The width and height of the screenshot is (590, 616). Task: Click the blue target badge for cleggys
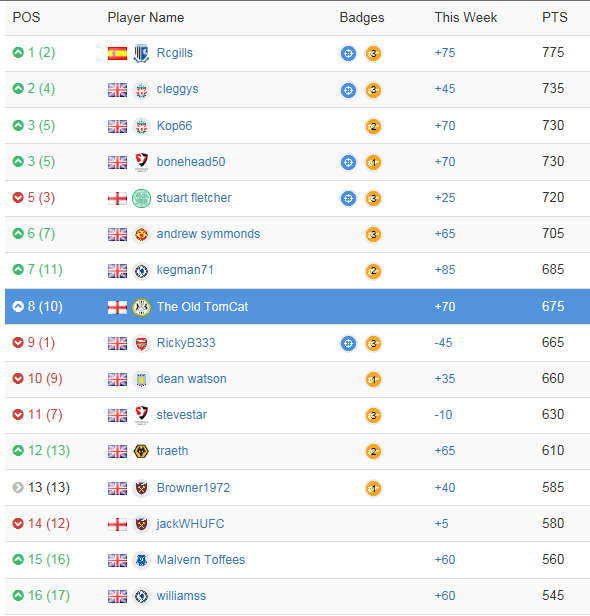pos(348,90)
